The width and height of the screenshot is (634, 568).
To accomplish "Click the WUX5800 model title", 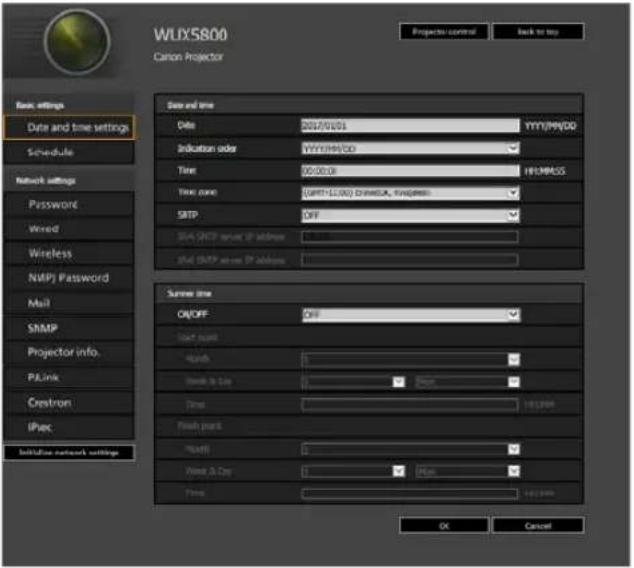I will pos(190,35).
